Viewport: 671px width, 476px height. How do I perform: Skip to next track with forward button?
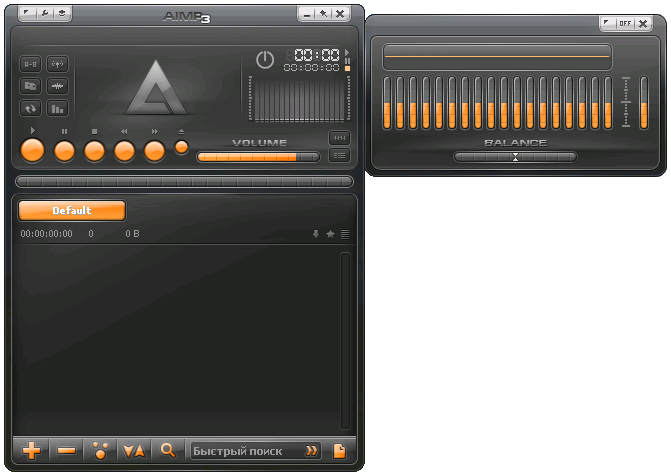(154, 151)
